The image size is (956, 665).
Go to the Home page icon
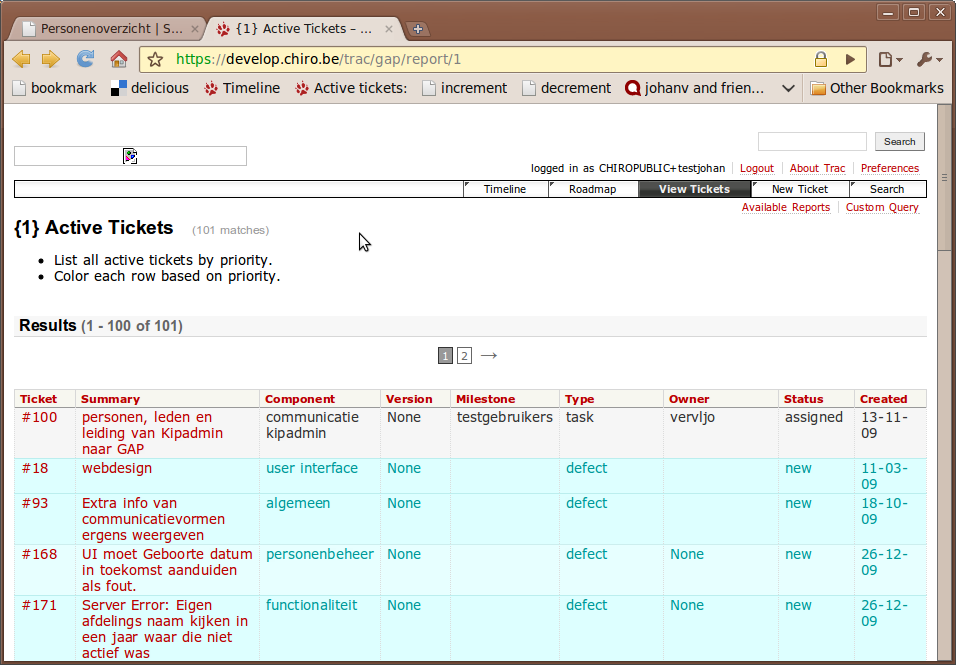[119, 59]
